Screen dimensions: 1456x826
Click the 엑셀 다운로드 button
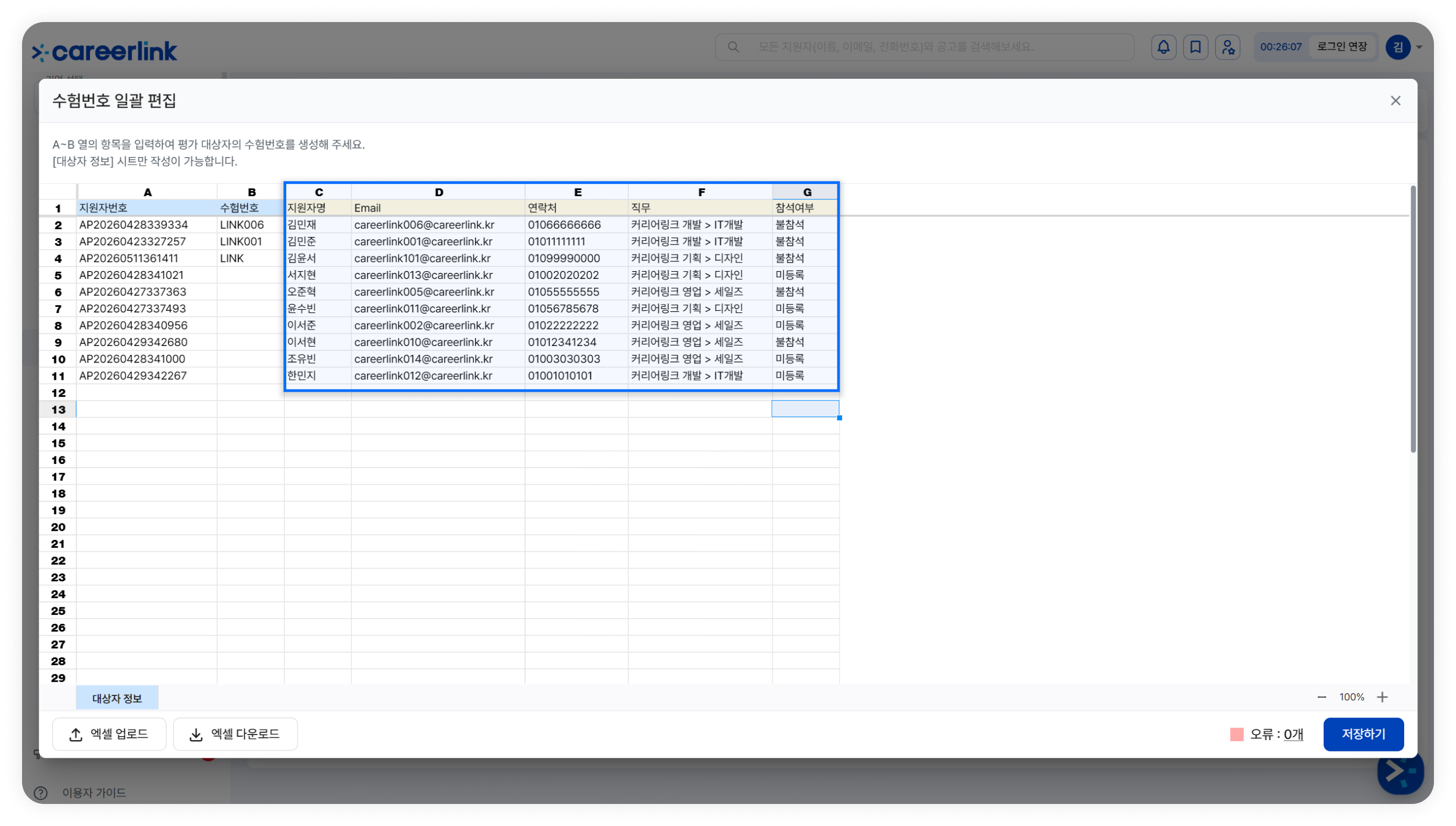pyautogui.click(x=235, y=734)
